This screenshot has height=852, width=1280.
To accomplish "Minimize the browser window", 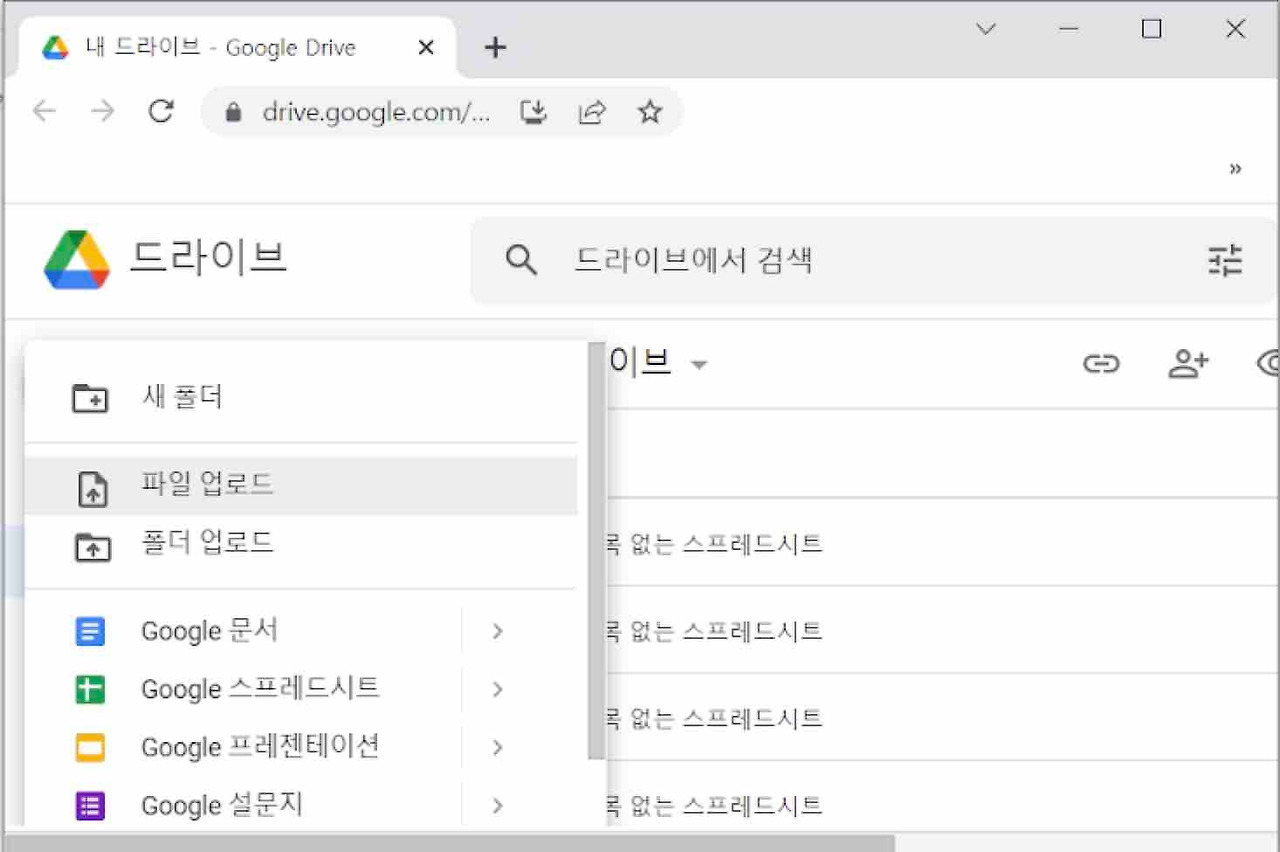I will (1069, 29).
